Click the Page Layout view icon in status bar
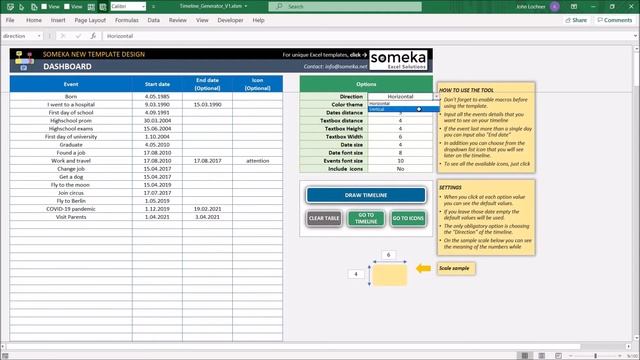Viewport: 640px width, 360px height. (x=542, y=356)
